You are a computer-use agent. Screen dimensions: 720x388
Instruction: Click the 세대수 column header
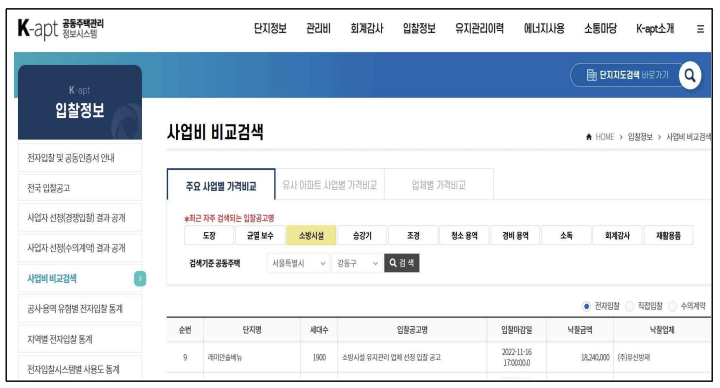click(x=319, y=330)
